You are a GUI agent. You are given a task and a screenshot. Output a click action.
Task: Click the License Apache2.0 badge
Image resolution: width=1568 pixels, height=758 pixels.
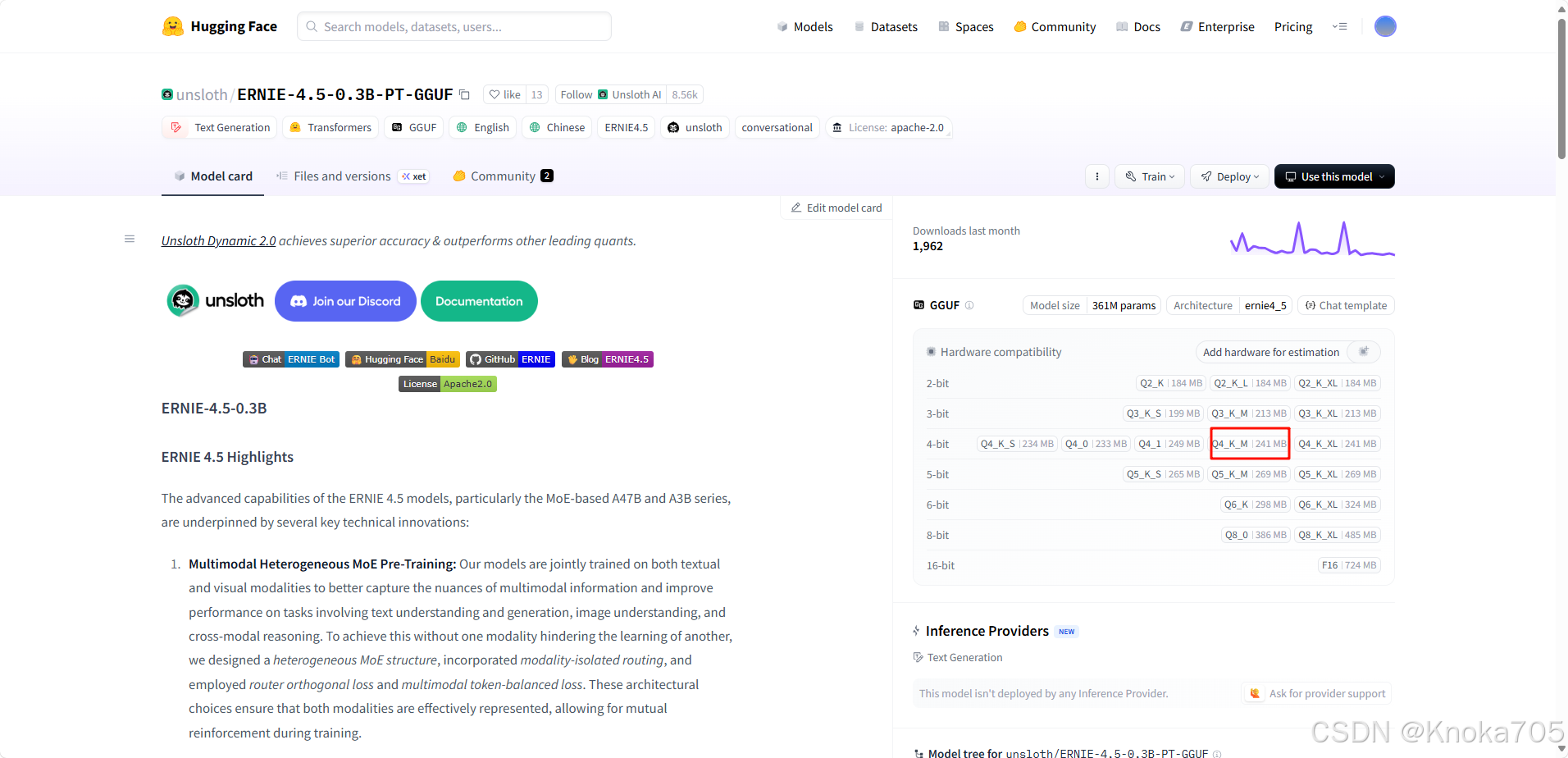click(x=448, y=384)
